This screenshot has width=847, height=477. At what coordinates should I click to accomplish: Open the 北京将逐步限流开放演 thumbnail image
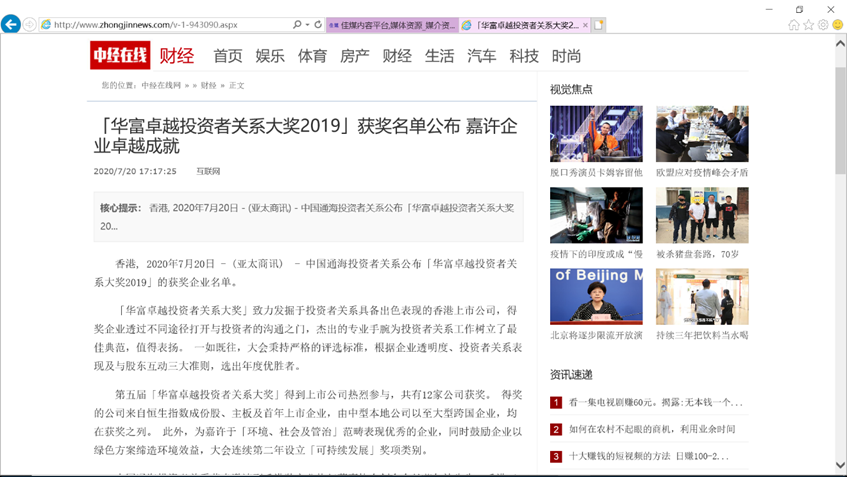596,297
